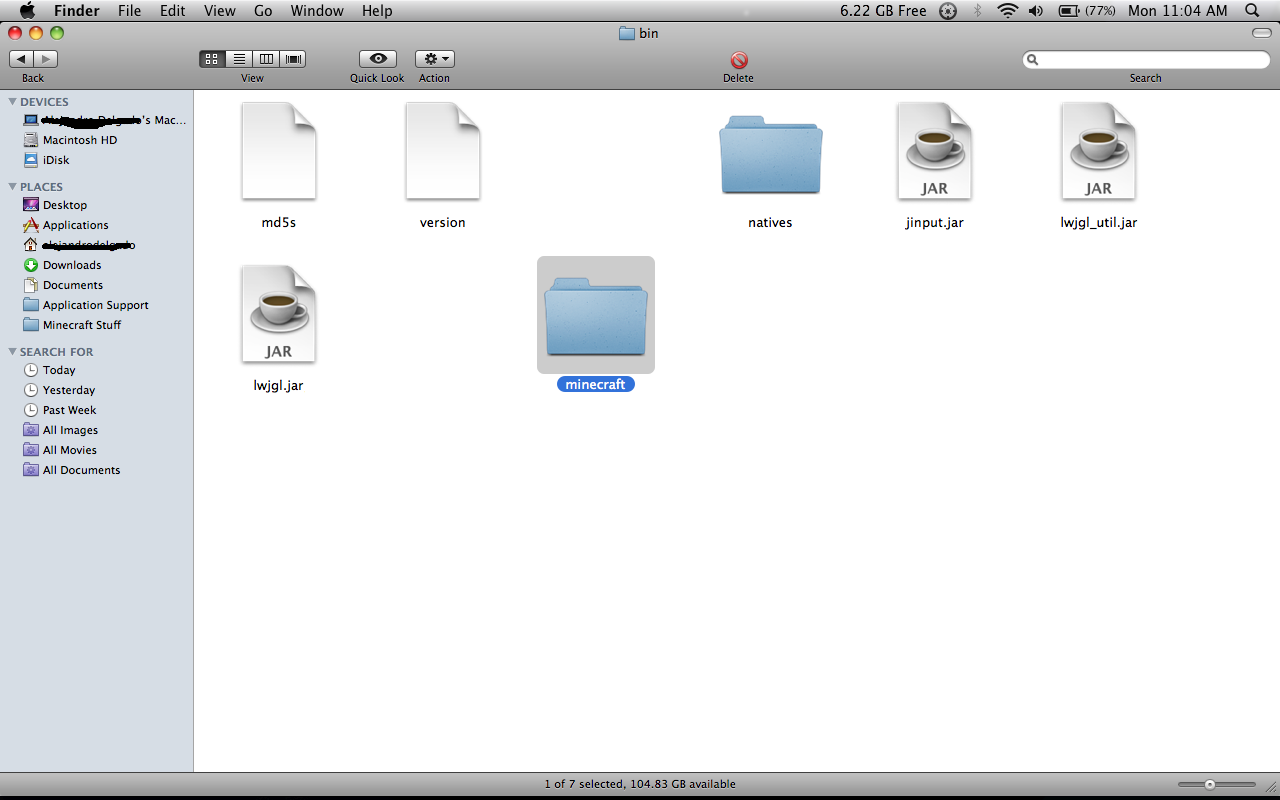
Task: Select the lwjgl.jar Java icon
Action: point(279,313)
